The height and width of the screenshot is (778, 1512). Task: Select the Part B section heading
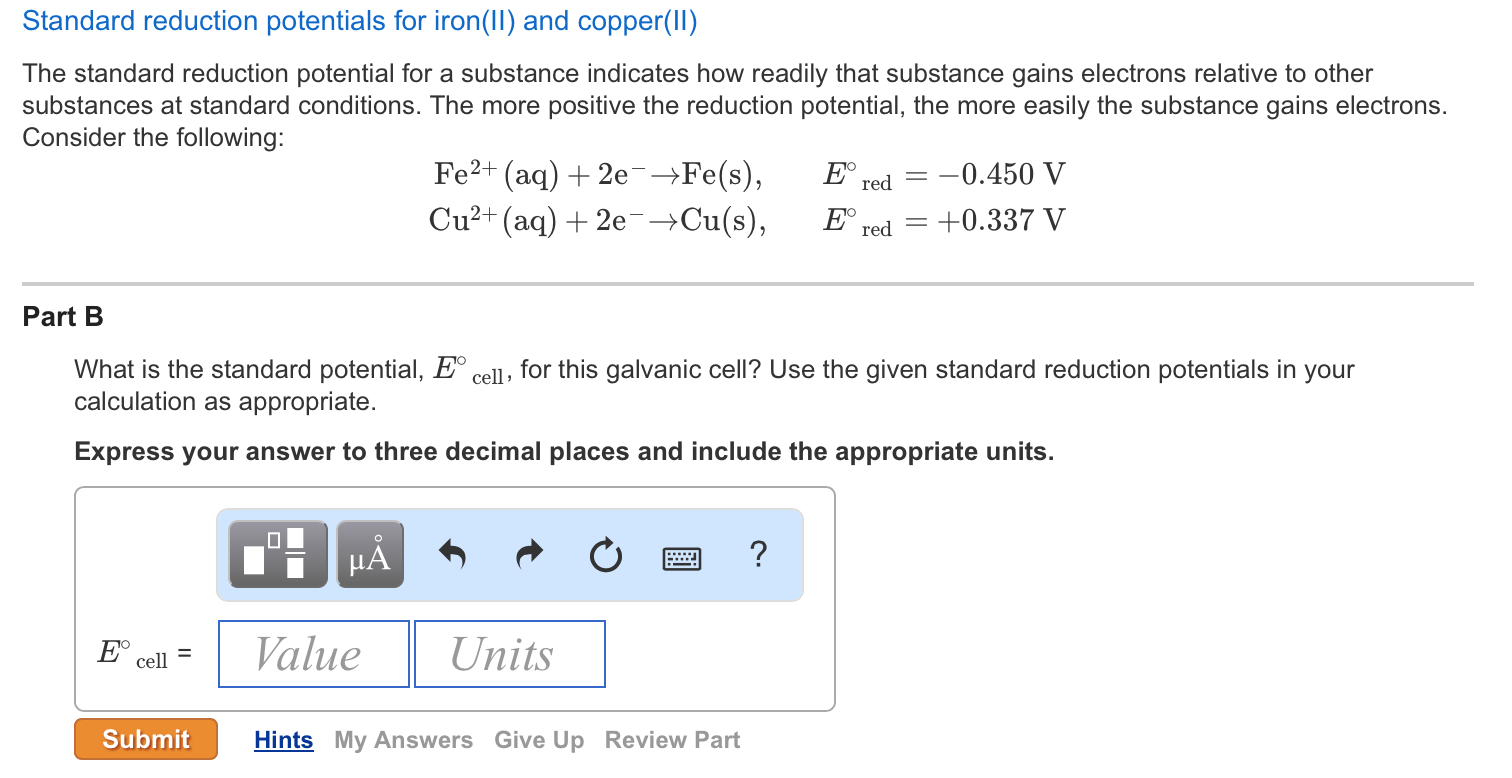pos(61,317)
